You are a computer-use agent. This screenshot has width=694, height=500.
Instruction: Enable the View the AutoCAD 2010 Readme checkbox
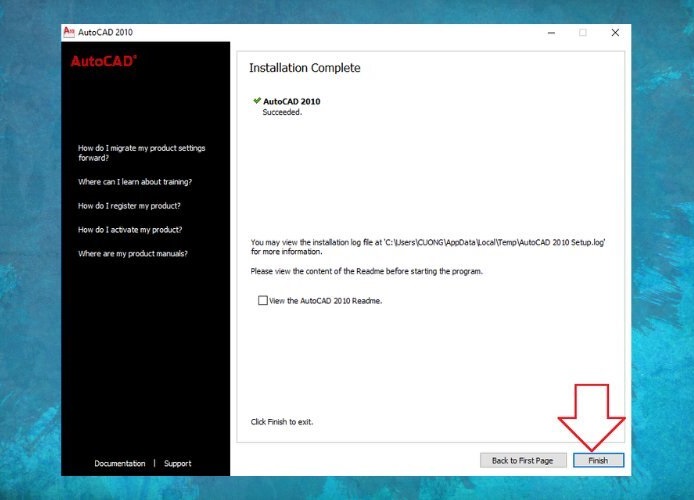click(x=263, y=300)
